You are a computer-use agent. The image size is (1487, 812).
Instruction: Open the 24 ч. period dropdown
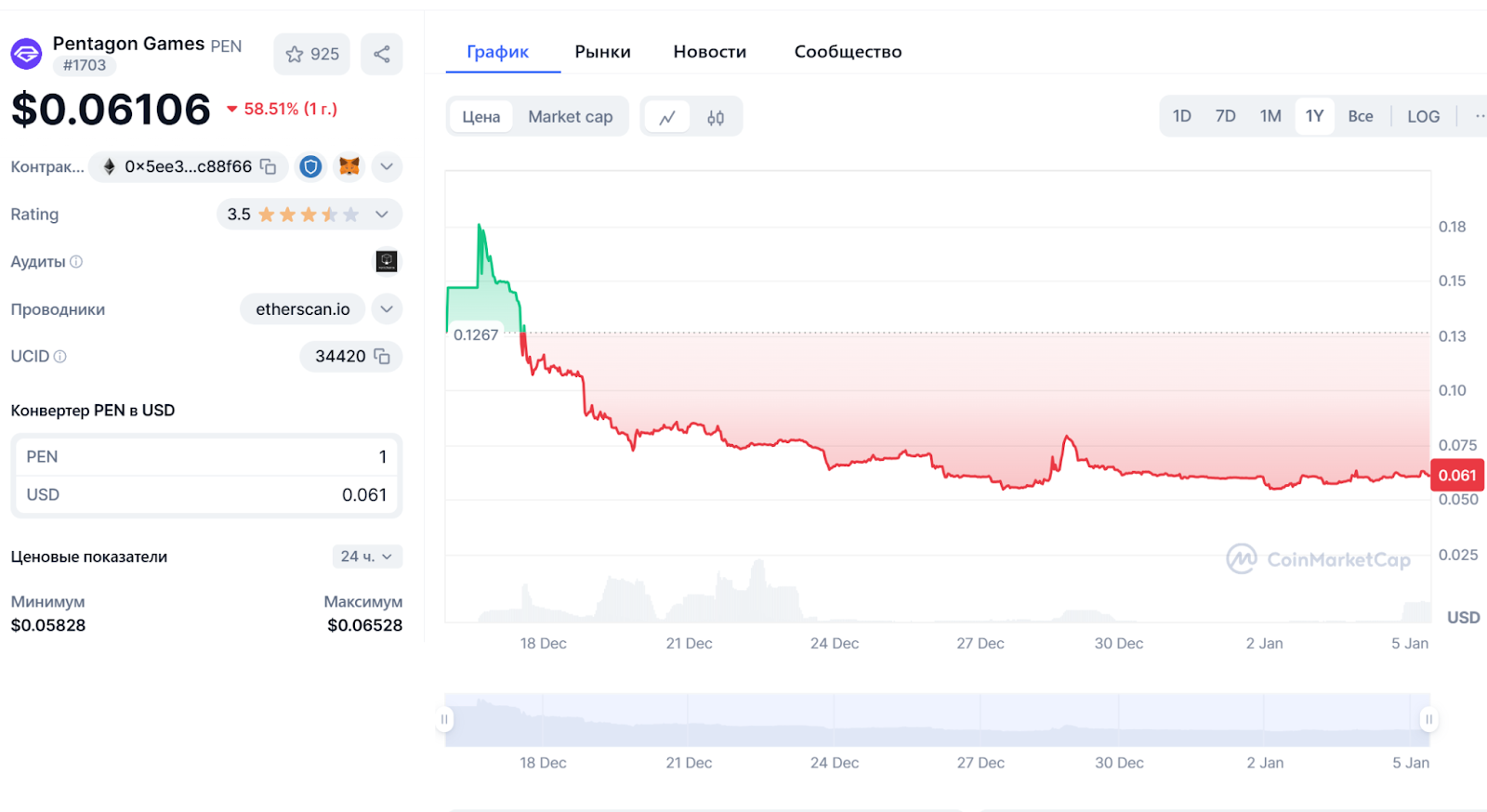367,557
